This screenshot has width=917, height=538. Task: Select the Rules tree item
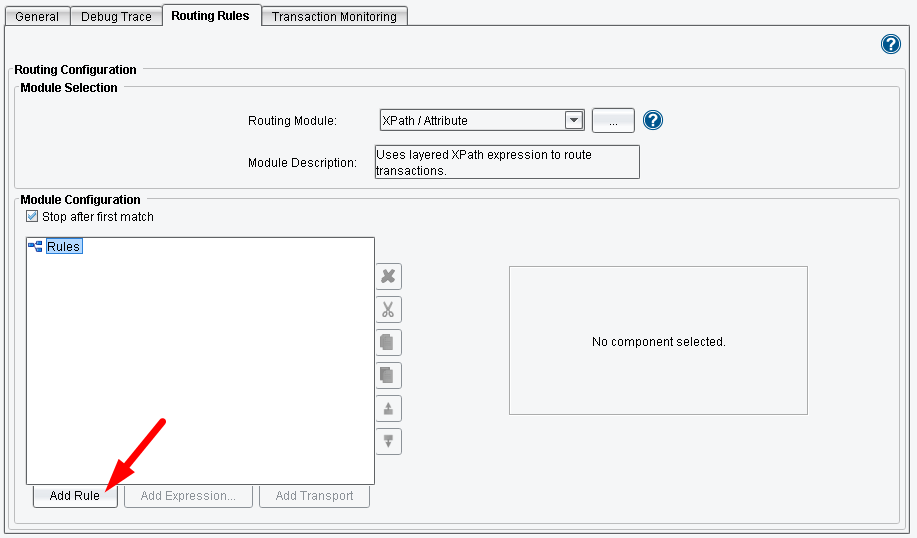tap(64, 246)
